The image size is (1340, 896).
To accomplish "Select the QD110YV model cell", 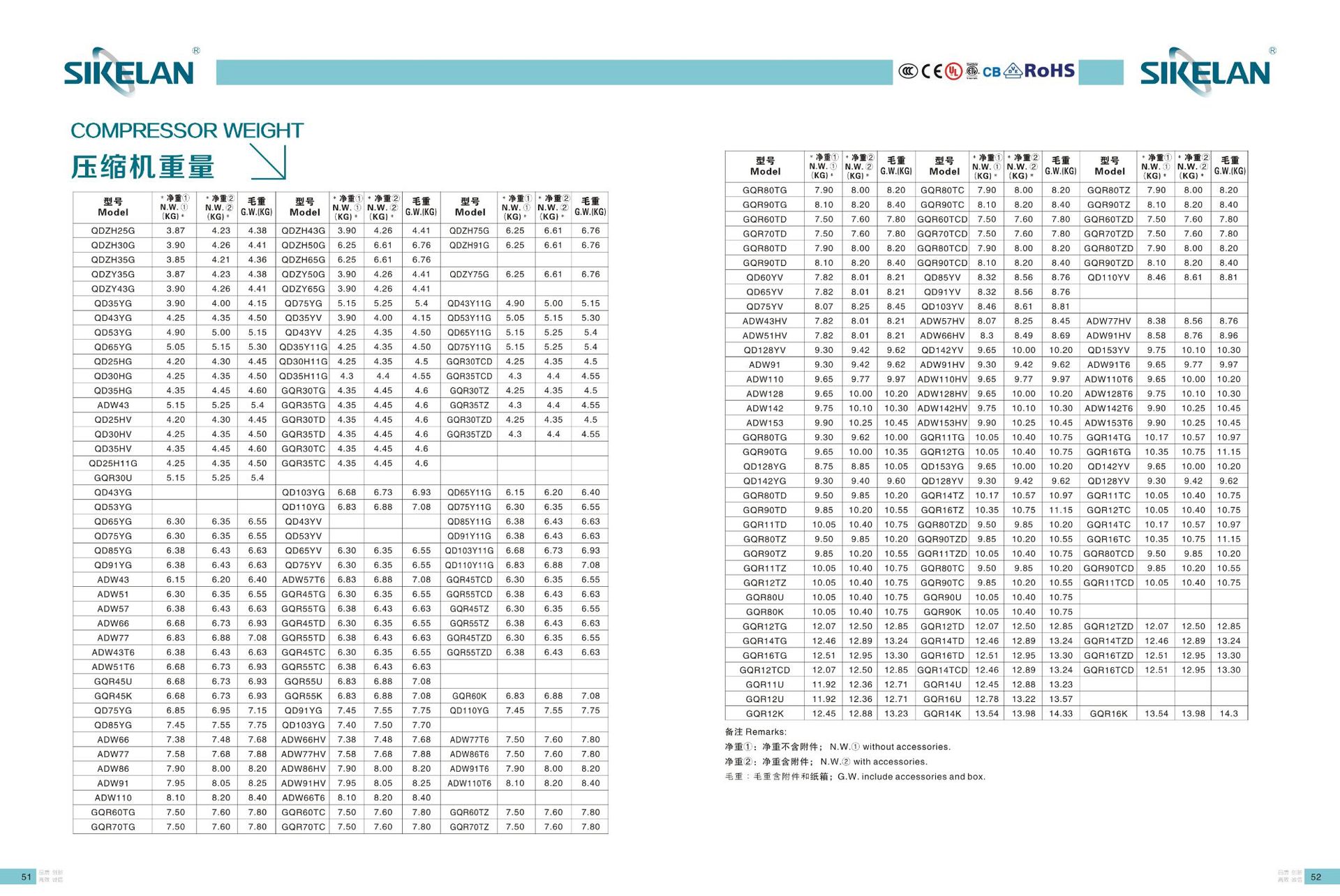I will click(x=1108, y=278).
